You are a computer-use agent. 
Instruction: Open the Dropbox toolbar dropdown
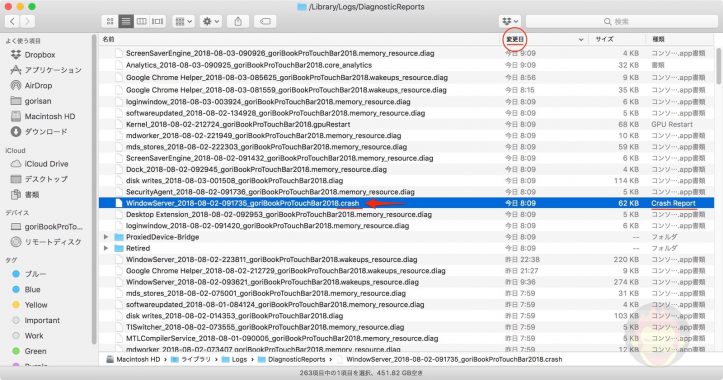tap(510, 21)
